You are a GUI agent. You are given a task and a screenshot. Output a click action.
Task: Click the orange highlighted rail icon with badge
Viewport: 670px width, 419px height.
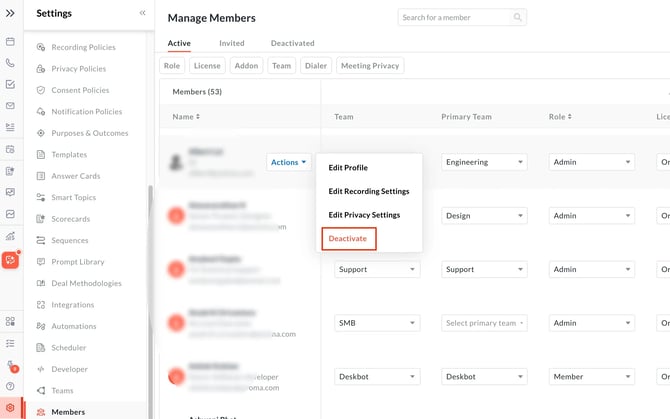tap(10, 260)
